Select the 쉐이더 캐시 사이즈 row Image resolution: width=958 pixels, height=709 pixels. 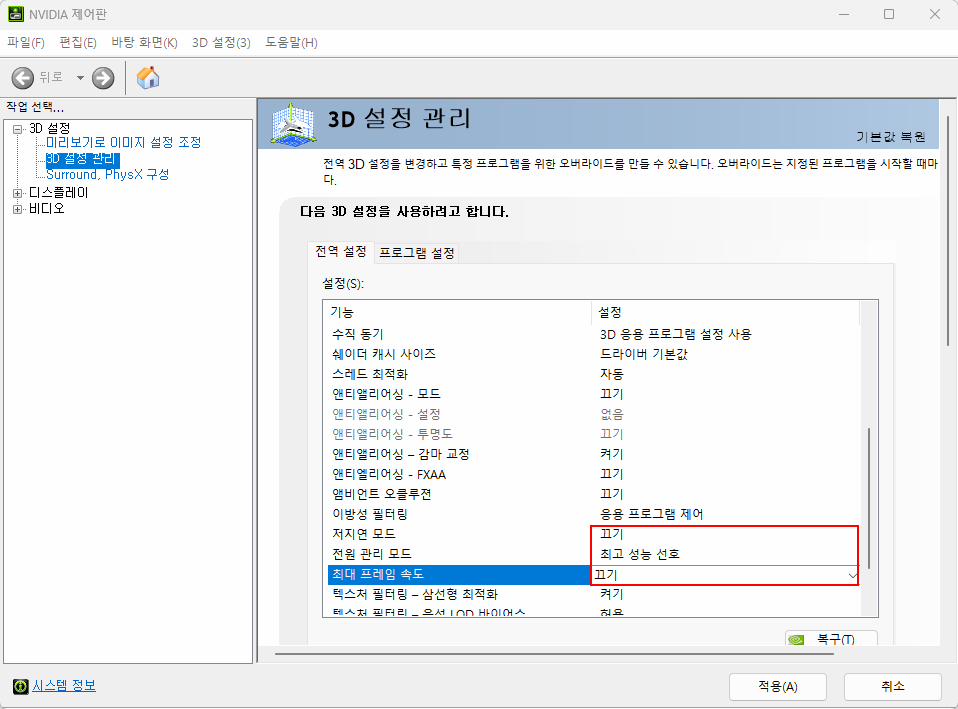pyautogui.click(x=593, y=354)
